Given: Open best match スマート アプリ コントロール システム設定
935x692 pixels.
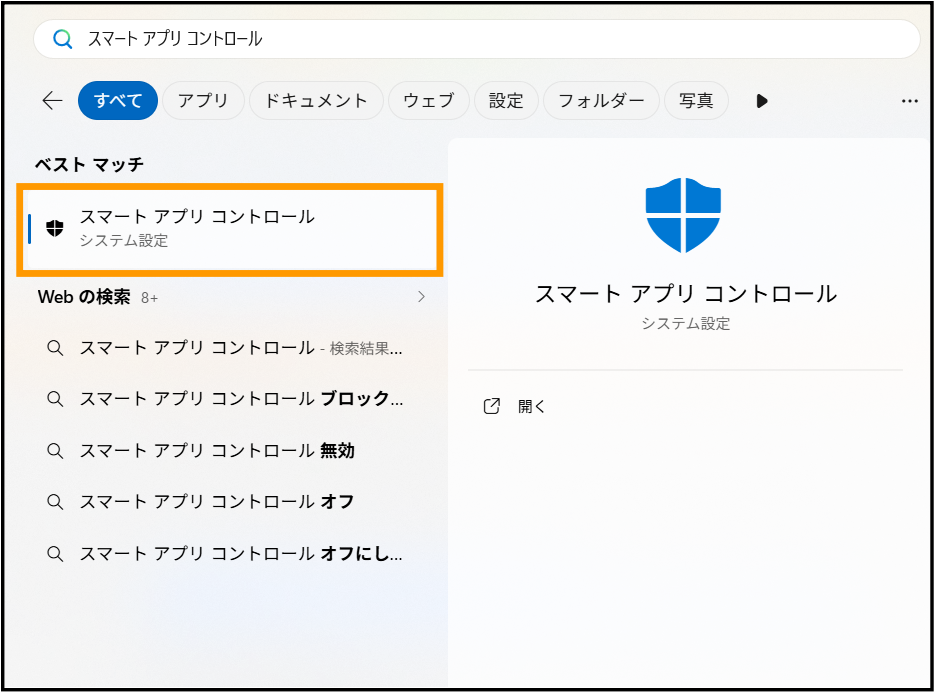Looking at the screenshot, I should (x=230, y=228).
